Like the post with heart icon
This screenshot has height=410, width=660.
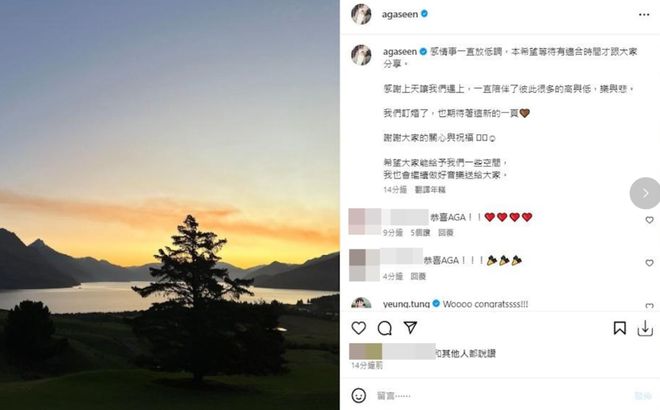click(x=359, y=328)
